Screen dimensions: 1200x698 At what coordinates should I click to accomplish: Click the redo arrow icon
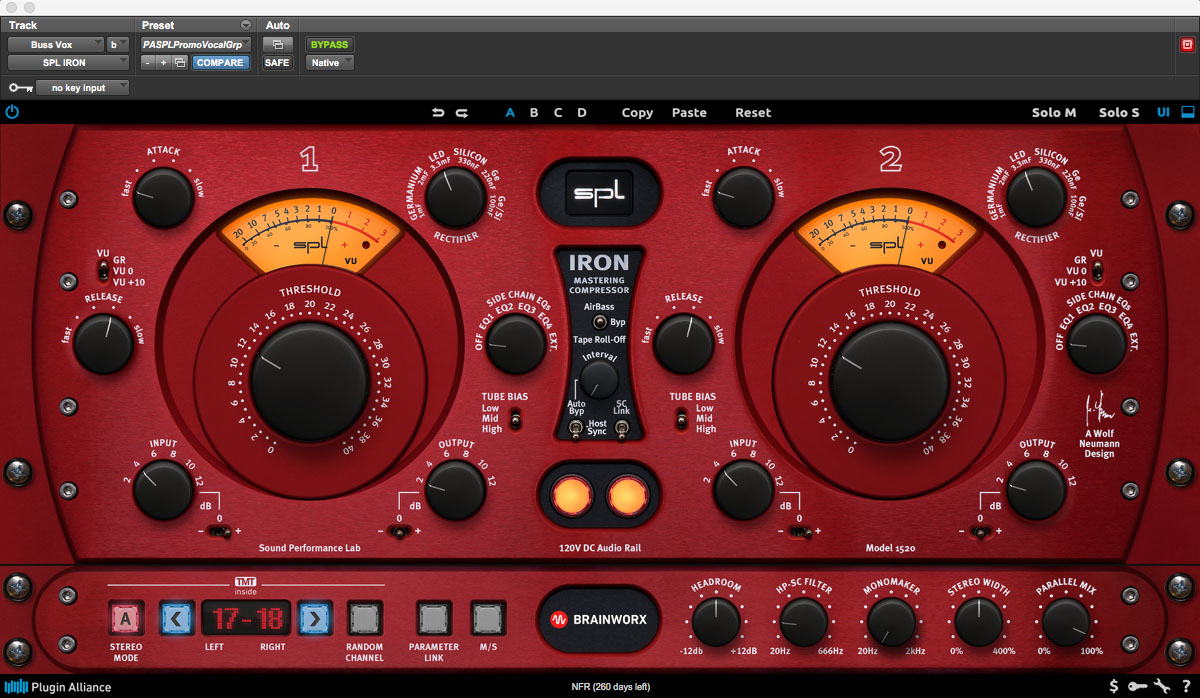coord(462,113)
